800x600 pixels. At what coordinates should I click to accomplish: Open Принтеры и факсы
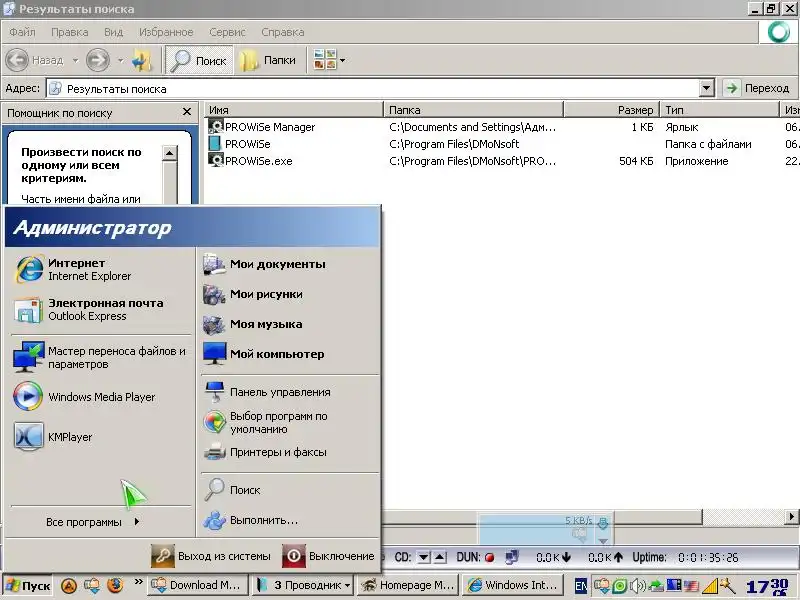(290, 452)
